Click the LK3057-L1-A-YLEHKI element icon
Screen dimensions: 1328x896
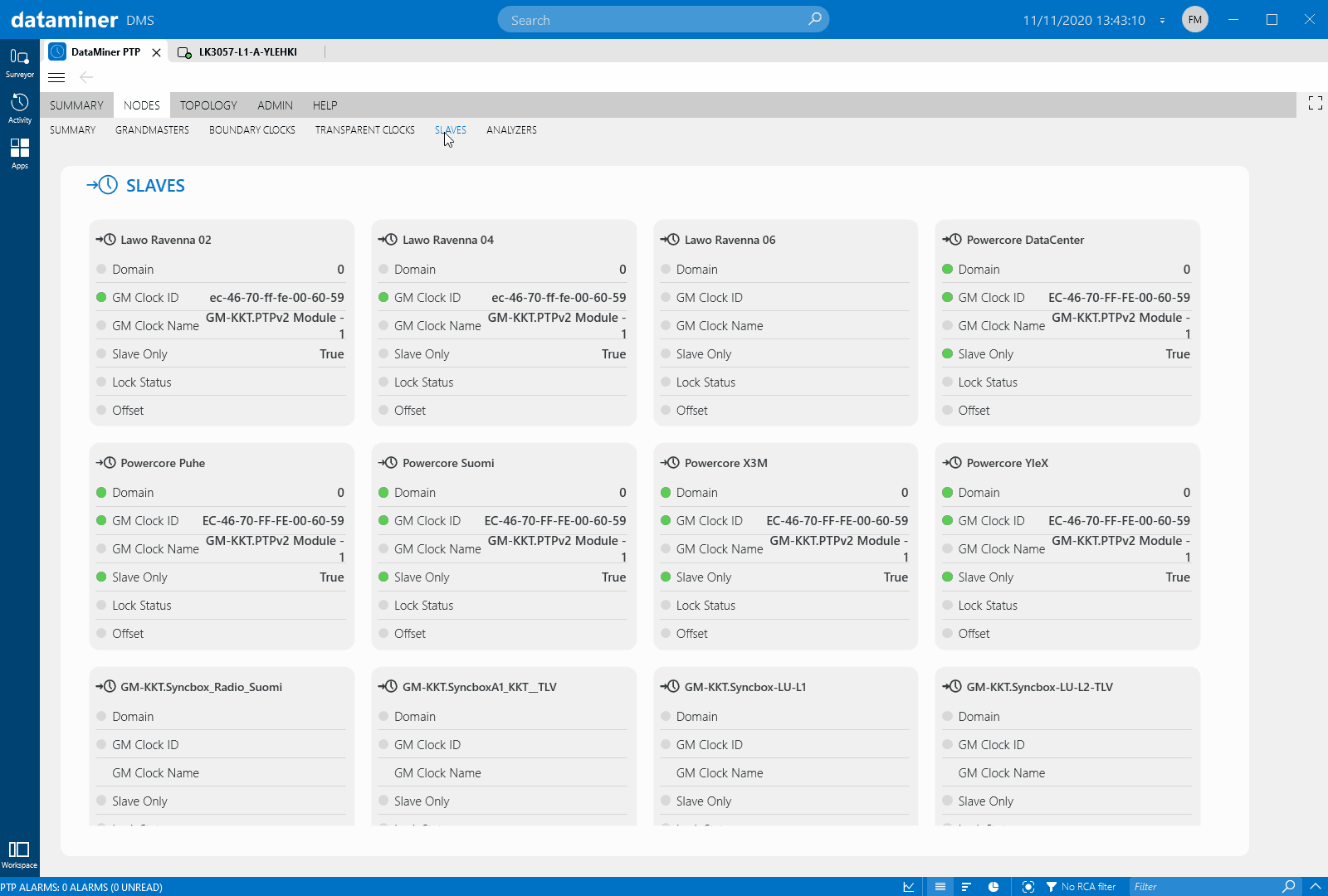[184, 52]
